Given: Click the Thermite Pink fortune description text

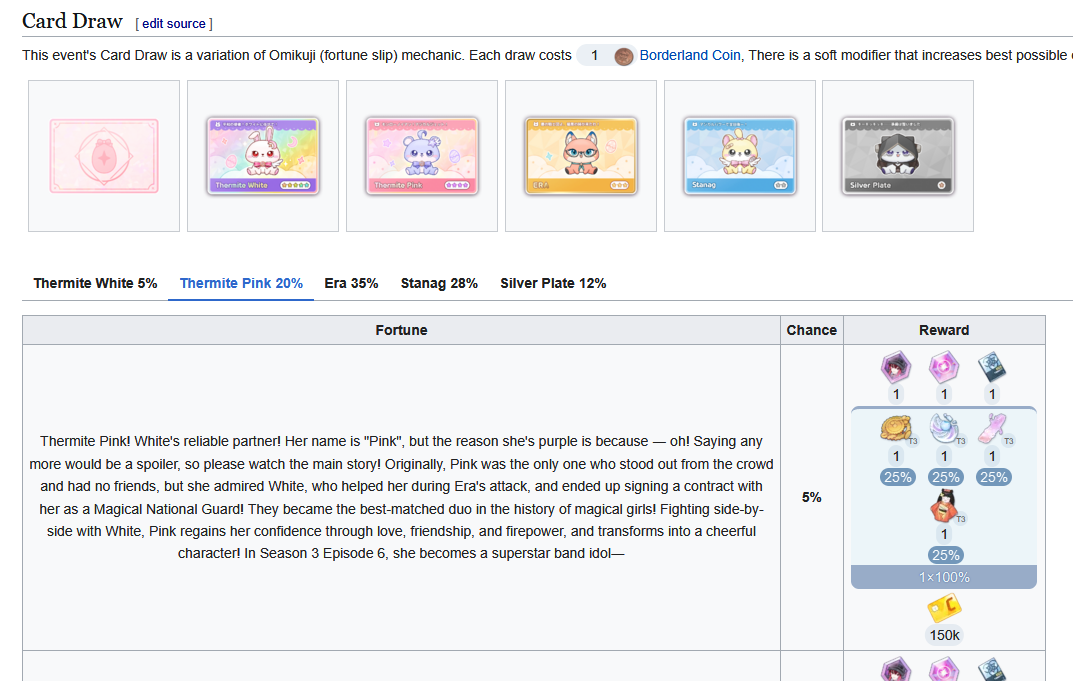Looking at the screenshot, I should pyautogui.click(x=401, y=497).
